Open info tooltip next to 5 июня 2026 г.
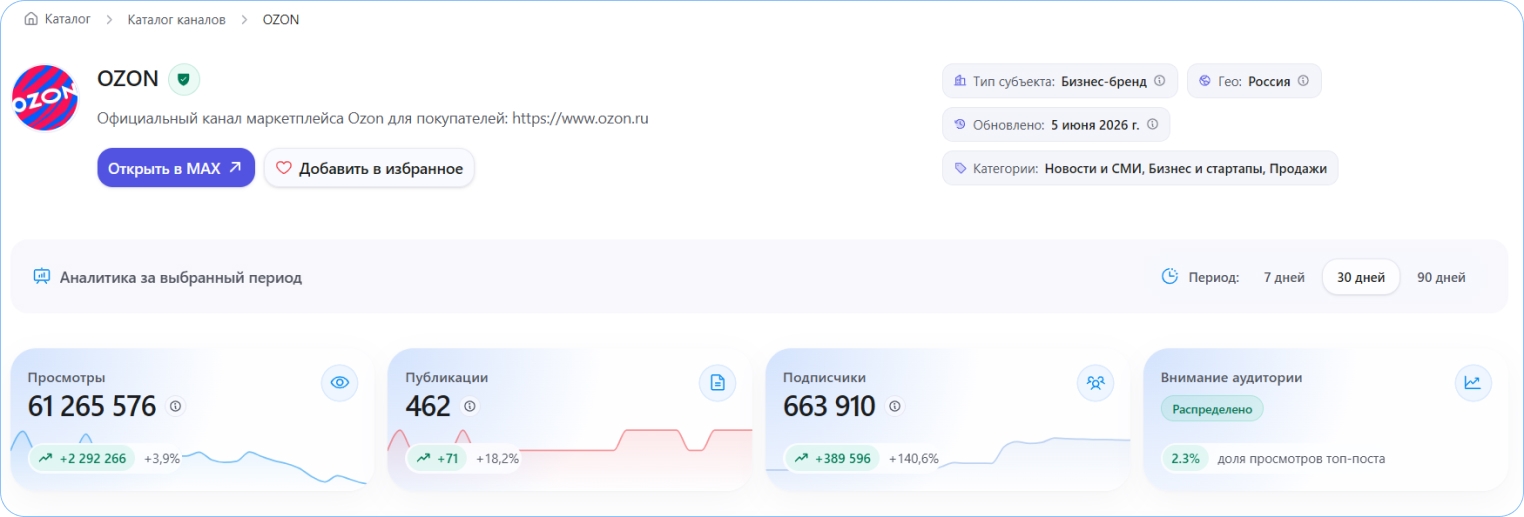1524x517 pixels. point(1152,125)
